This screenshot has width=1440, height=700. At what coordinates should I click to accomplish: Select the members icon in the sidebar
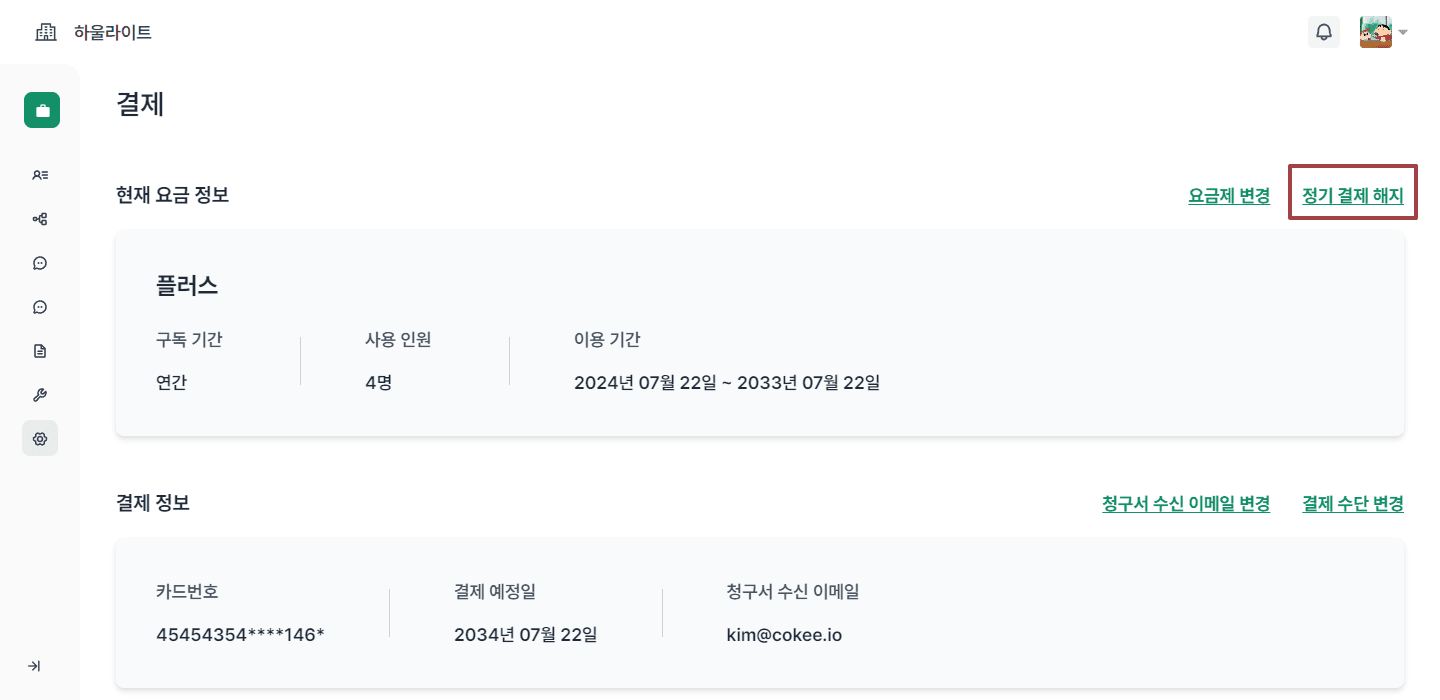(39, 174)
